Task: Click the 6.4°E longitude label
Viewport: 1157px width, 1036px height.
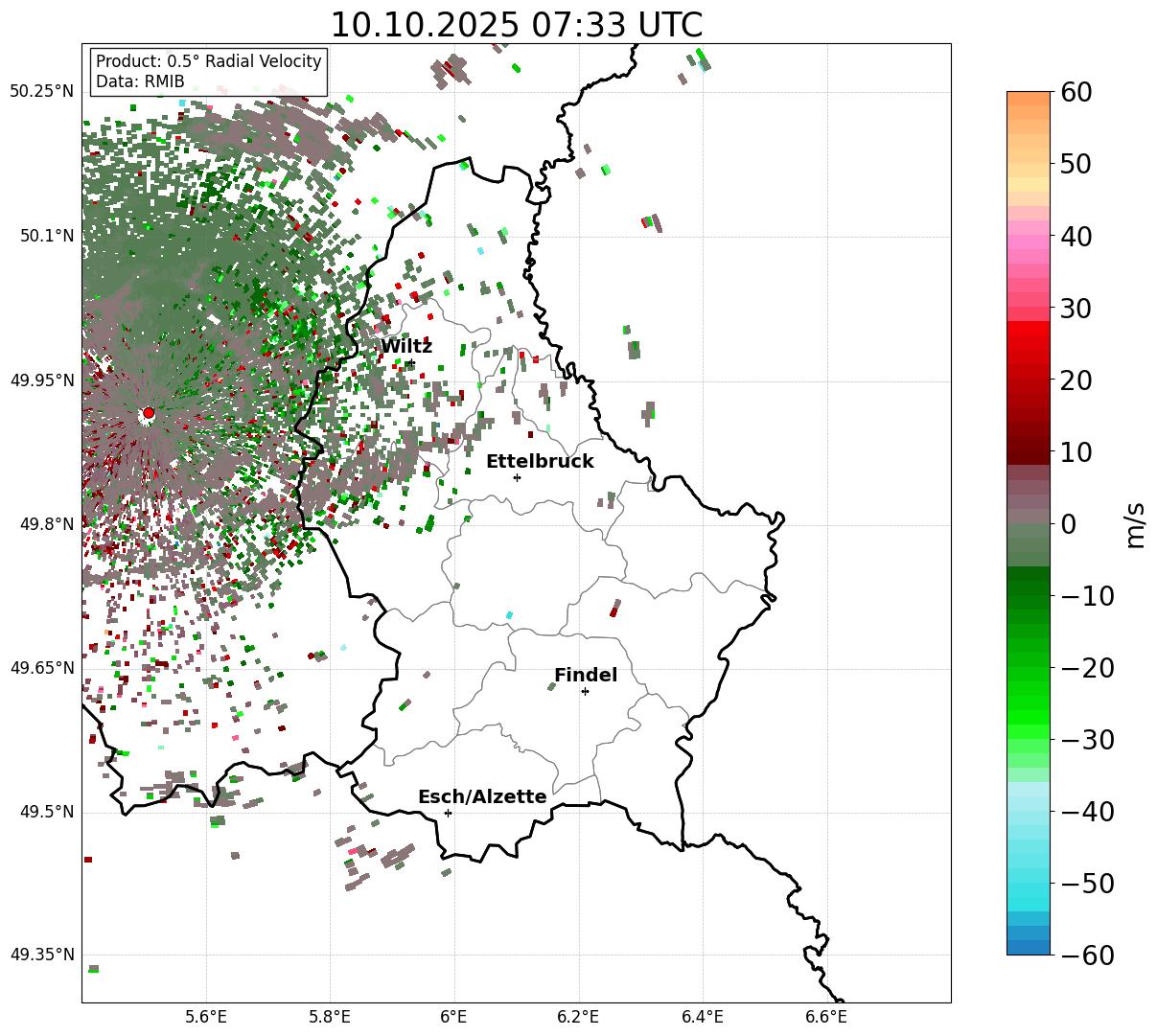Action: click(703, 1017)
